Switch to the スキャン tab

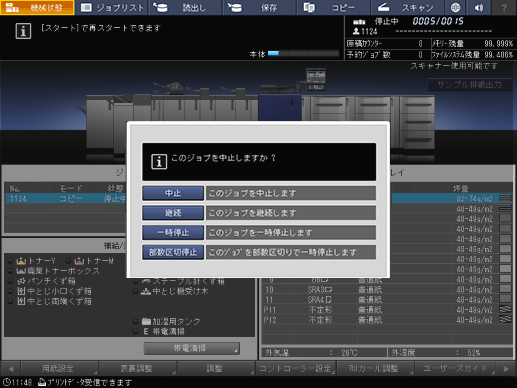[x=407, y=7]
